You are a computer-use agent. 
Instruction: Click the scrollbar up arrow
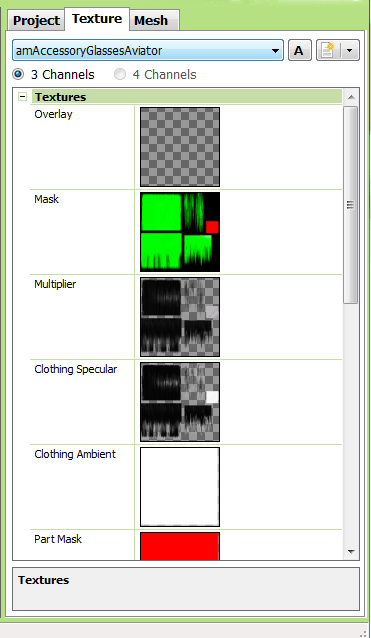pos(351,97)
